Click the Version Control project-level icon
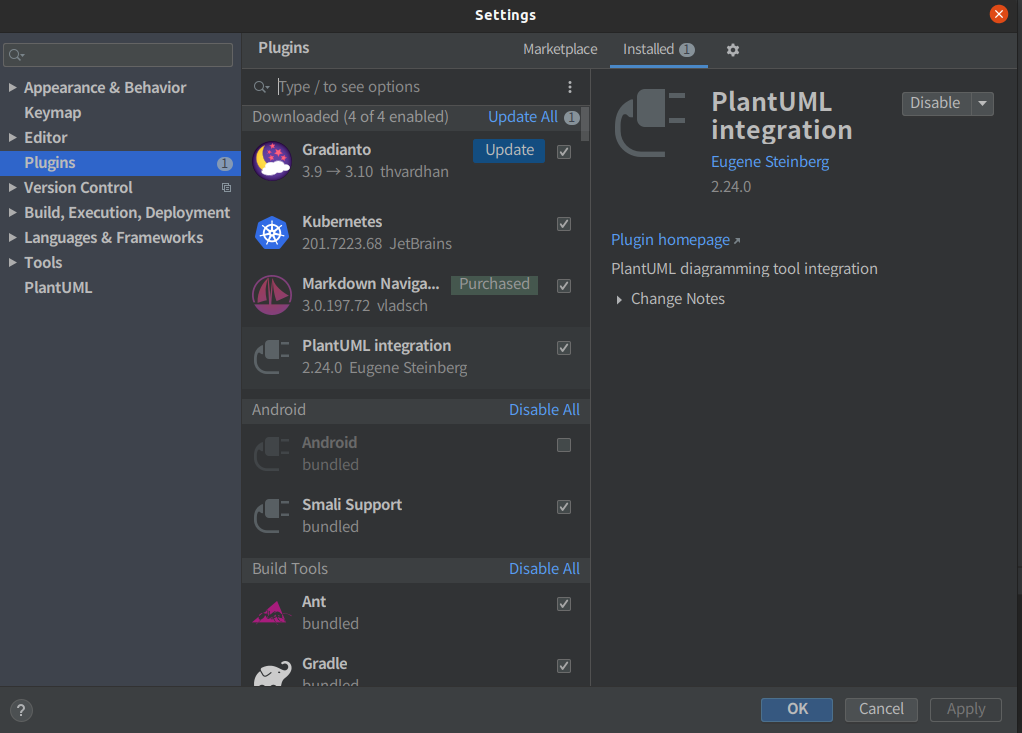 pyautogui.click(x=226, y=188)
